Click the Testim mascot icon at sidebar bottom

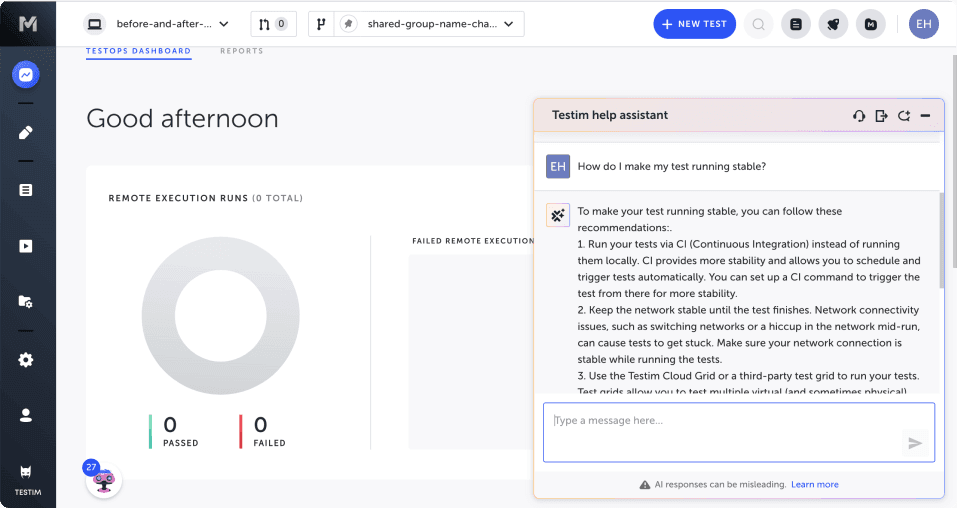(x=26, y=472)
